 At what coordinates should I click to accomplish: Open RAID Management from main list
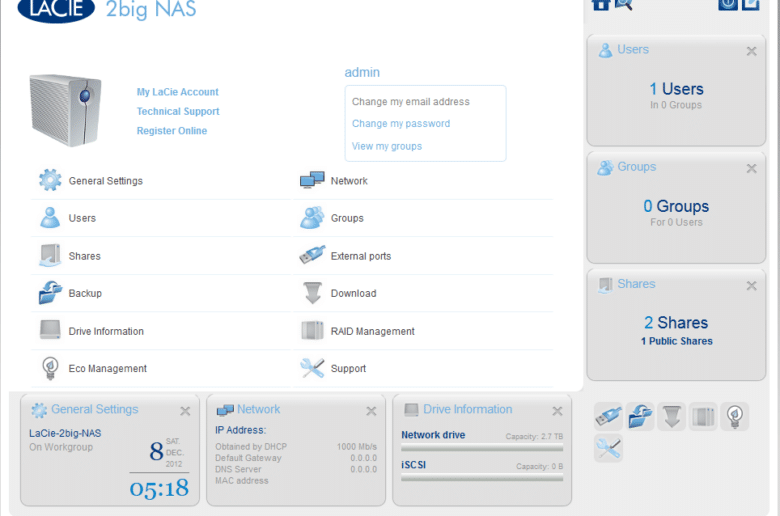(x=423, y=331)
